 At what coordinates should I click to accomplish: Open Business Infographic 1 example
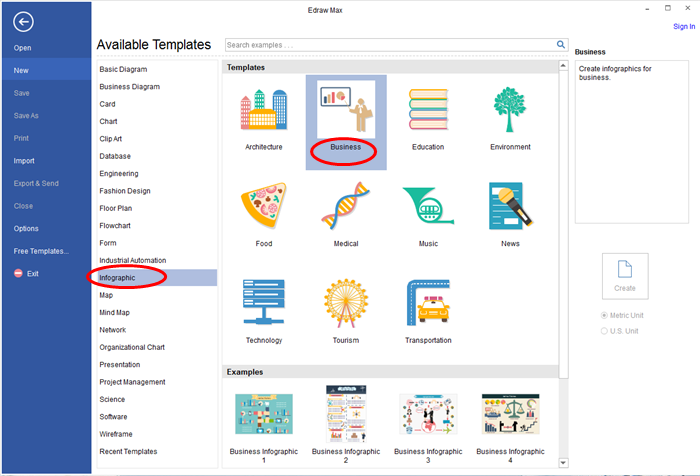click(x=264, y=414)
